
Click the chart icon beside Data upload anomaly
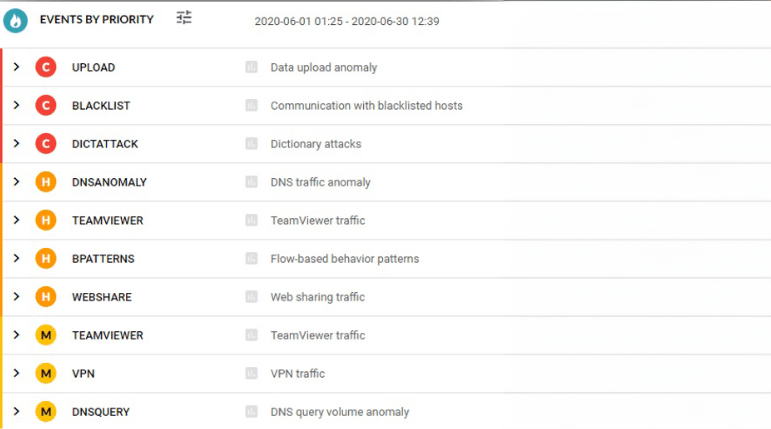click(x=252, y=67)
